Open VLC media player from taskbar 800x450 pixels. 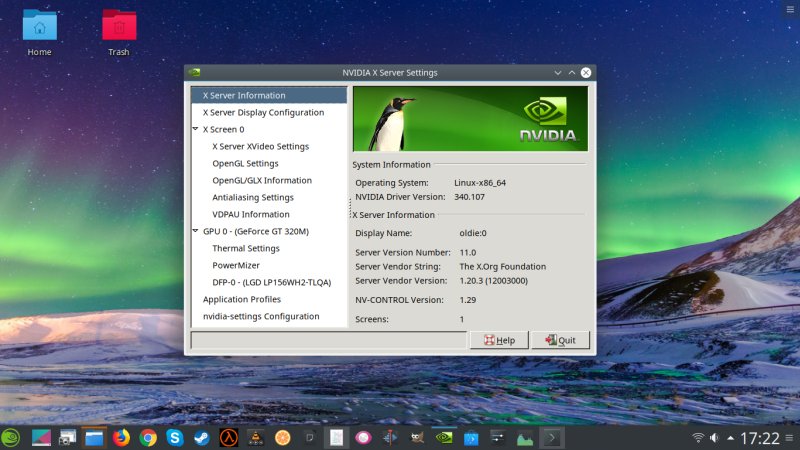click(256, 438)
